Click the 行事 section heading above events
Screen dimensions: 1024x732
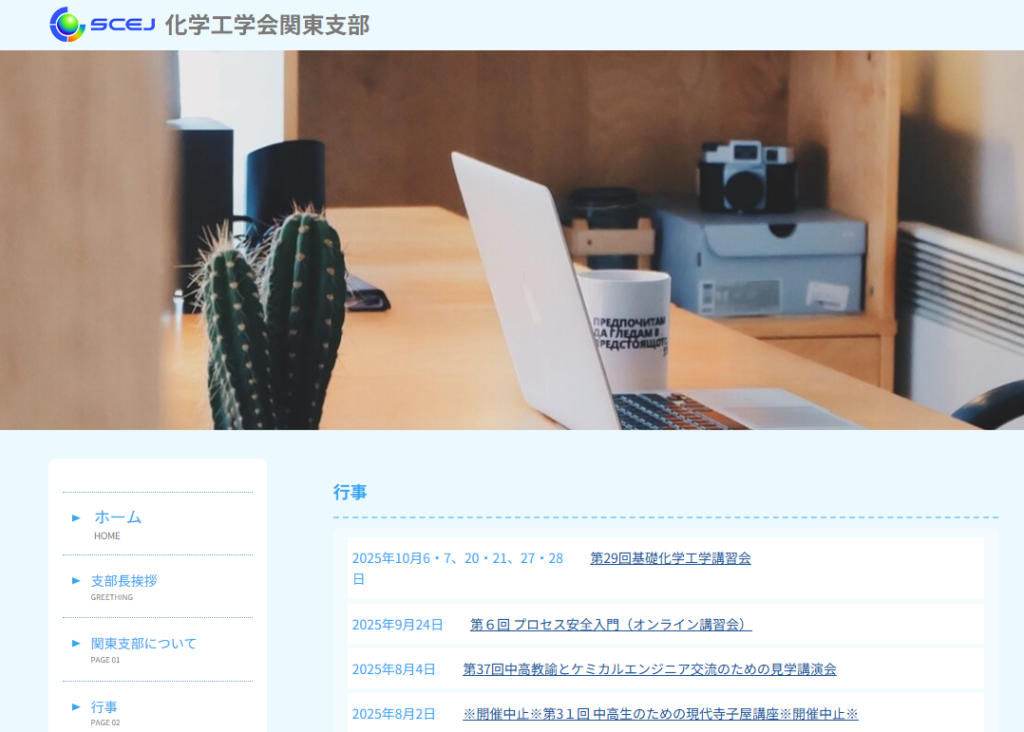(x=350, y=492)
